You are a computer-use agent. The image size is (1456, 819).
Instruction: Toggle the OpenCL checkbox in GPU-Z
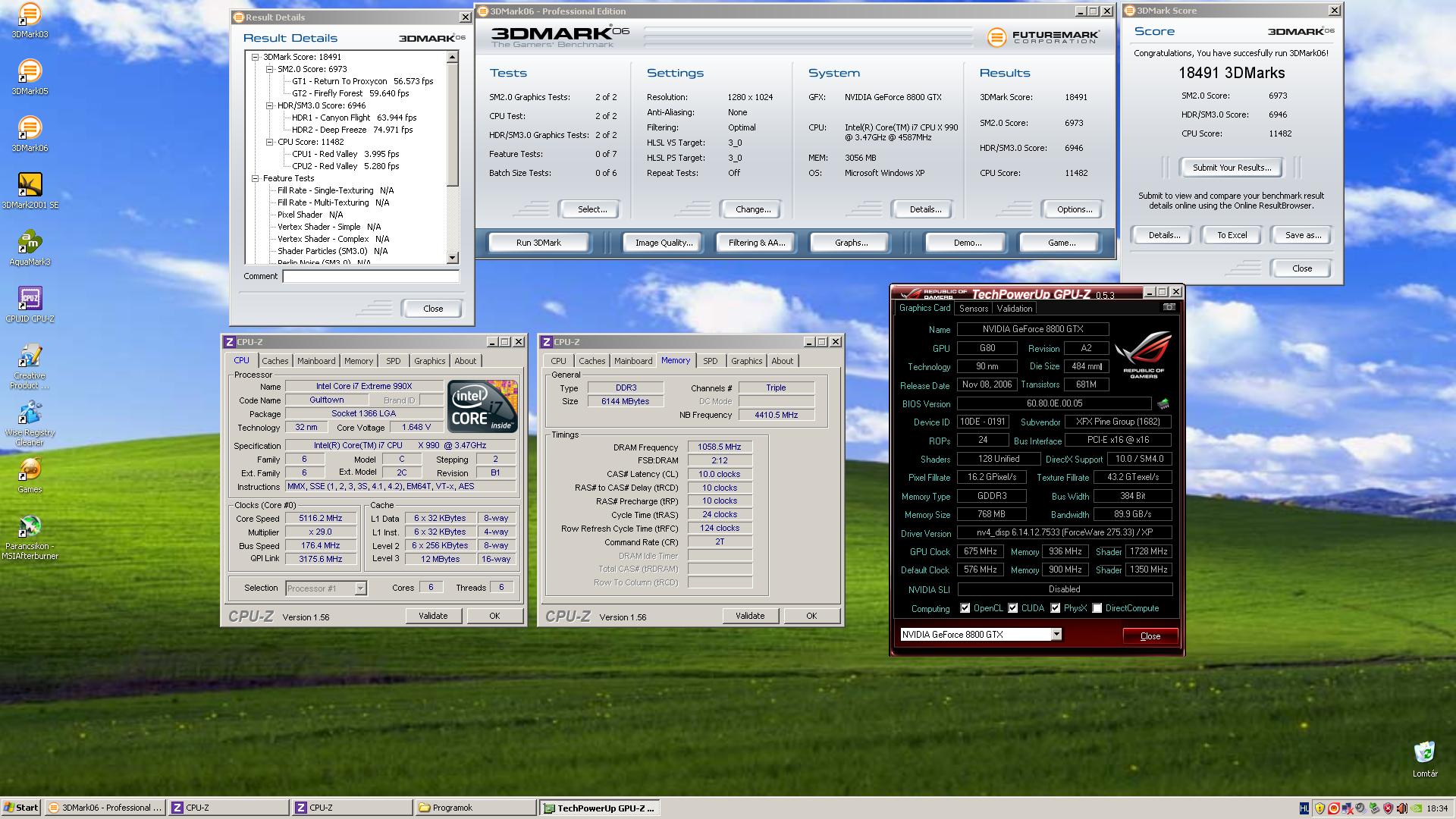[965, 608]
